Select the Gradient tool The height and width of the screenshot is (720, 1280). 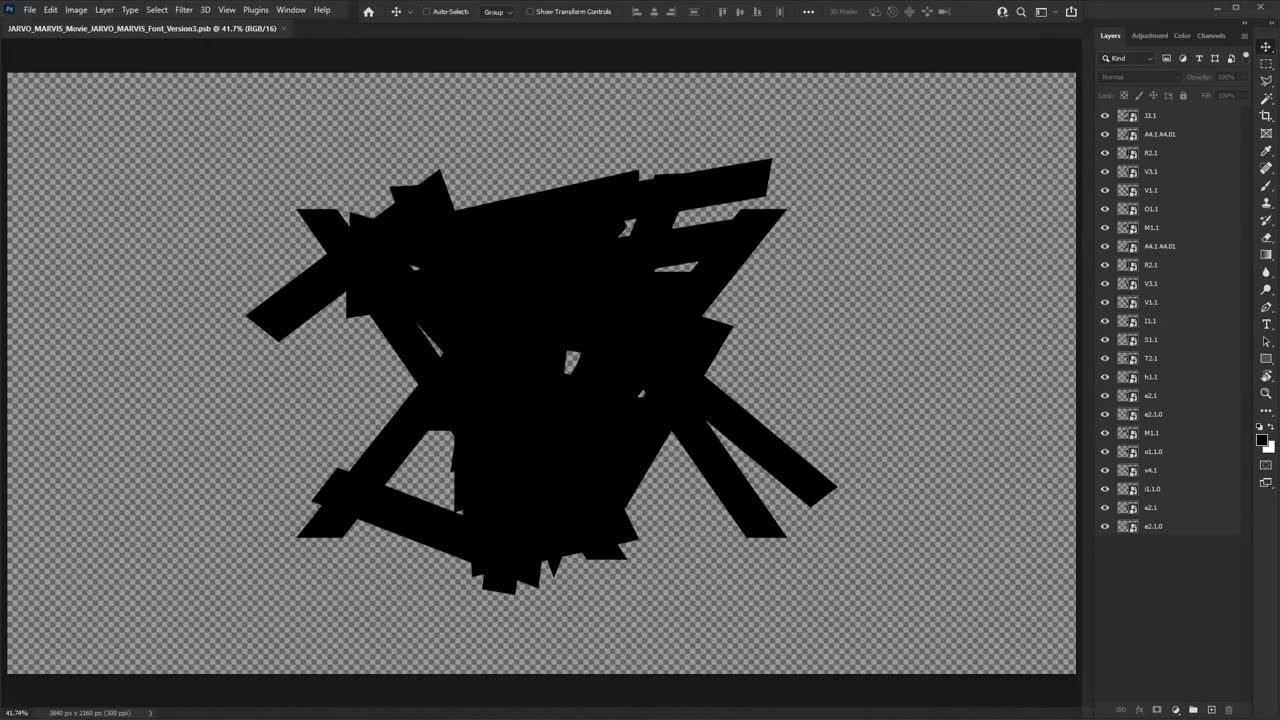(x=1266, y=255)
